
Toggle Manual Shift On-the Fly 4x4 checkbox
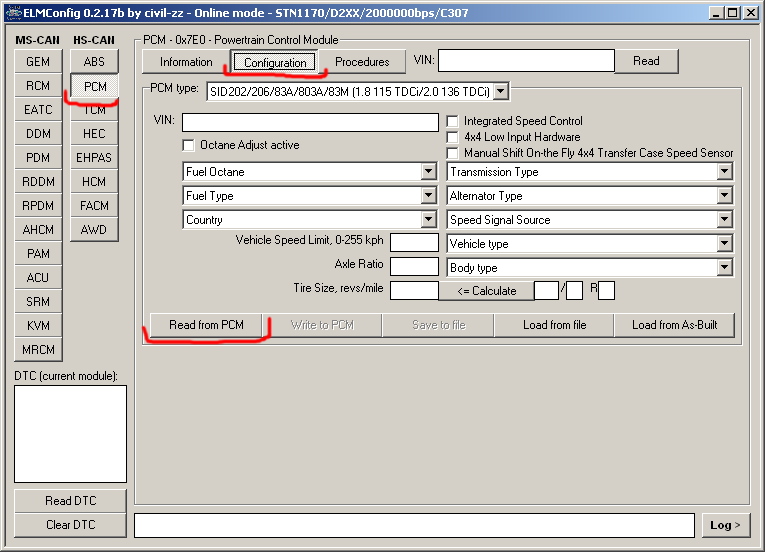(453, 153)
